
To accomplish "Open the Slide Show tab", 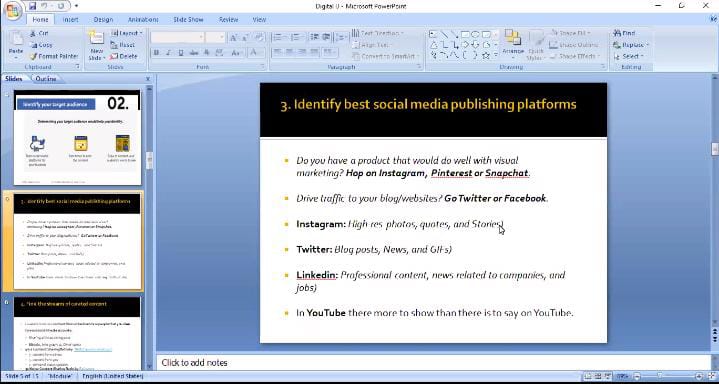I will tap(188, 20).
